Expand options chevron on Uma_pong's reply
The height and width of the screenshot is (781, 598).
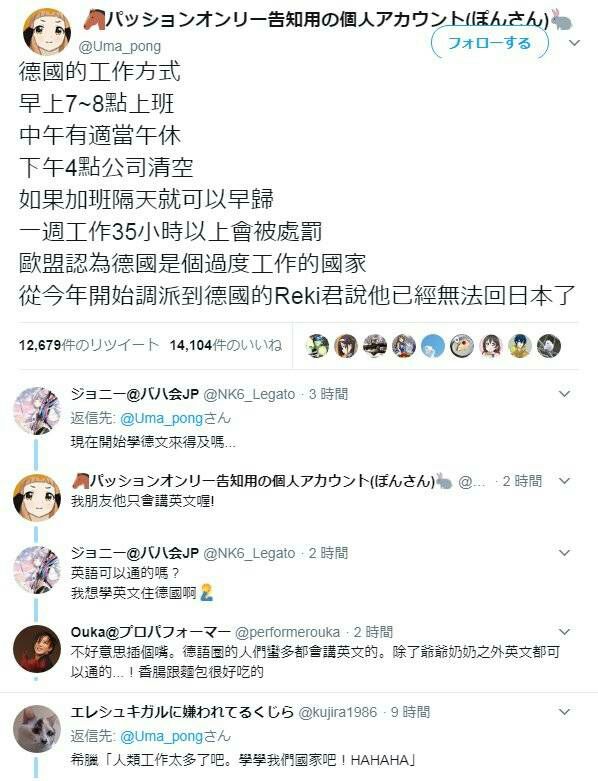(564, 481)
